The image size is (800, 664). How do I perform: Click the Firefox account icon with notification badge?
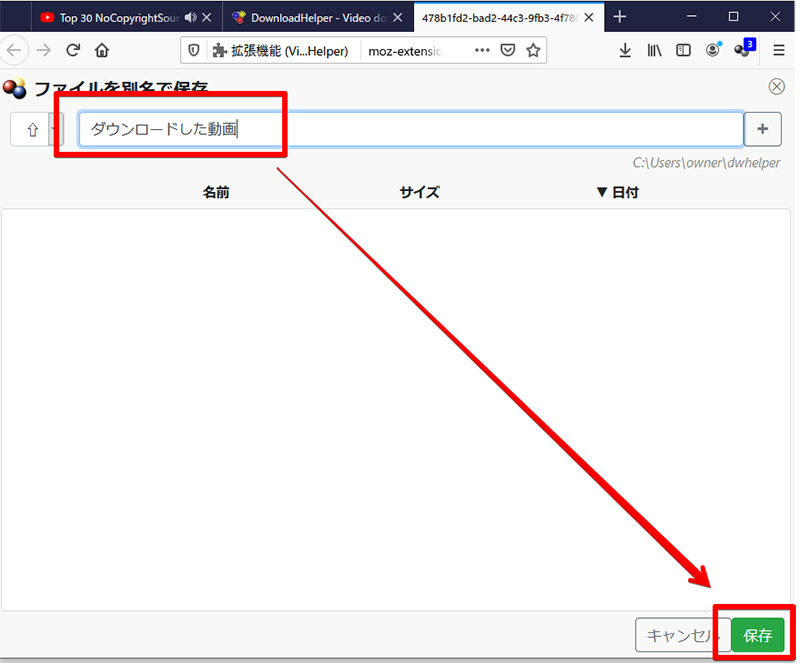[713, 50]
